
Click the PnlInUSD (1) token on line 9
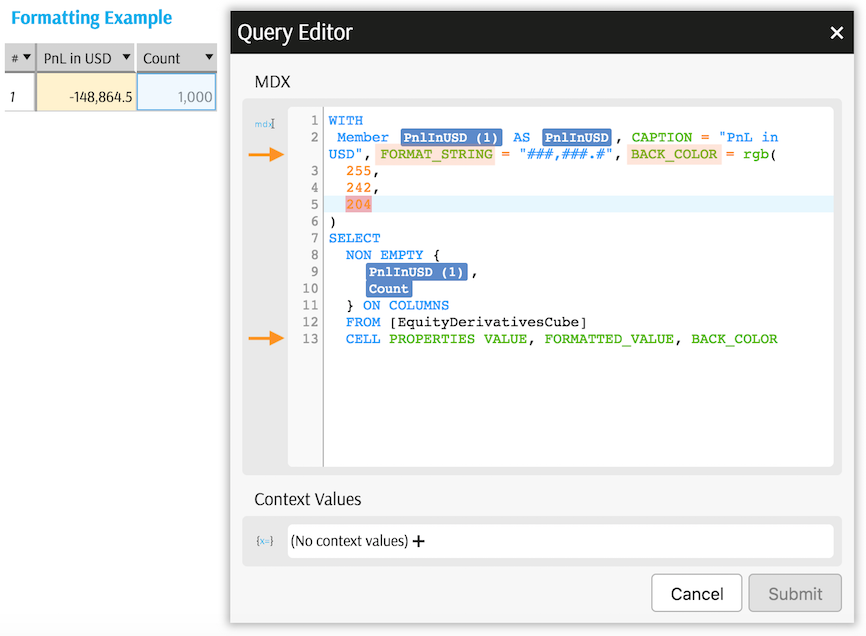coord(416,272)
